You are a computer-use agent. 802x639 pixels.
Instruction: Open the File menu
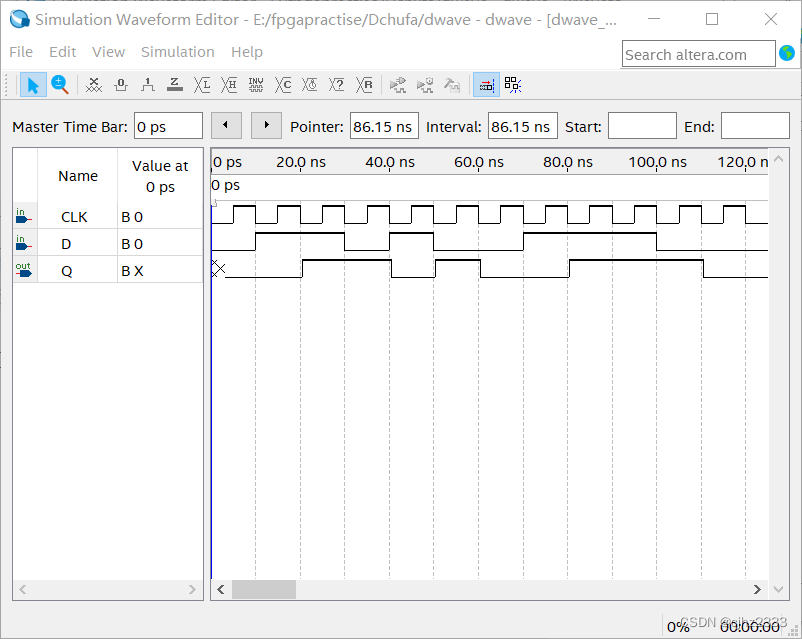coord(21,52)
